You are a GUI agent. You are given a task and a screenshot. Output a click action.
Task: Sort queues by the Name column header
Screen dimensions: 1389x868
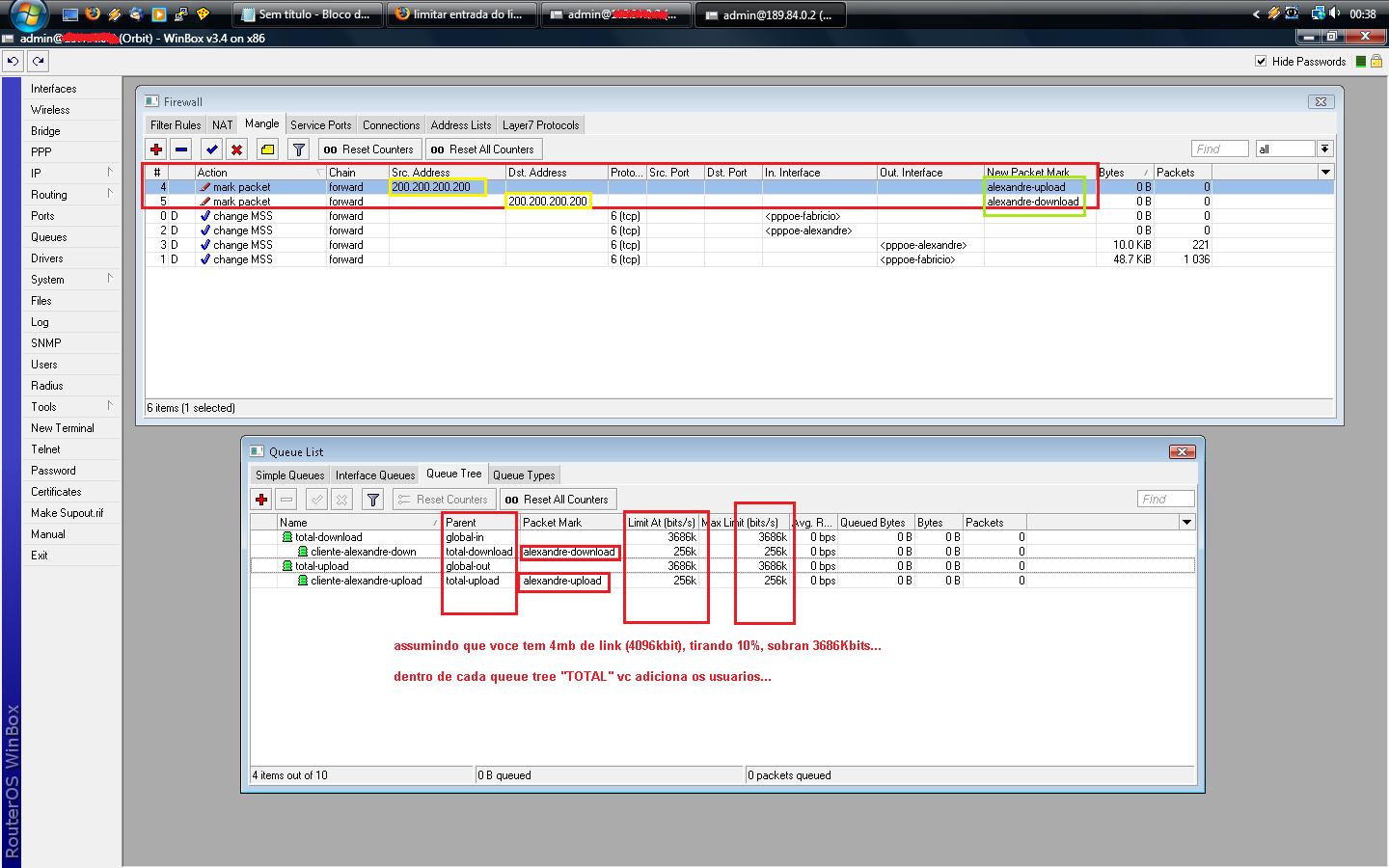click(359, 523)
